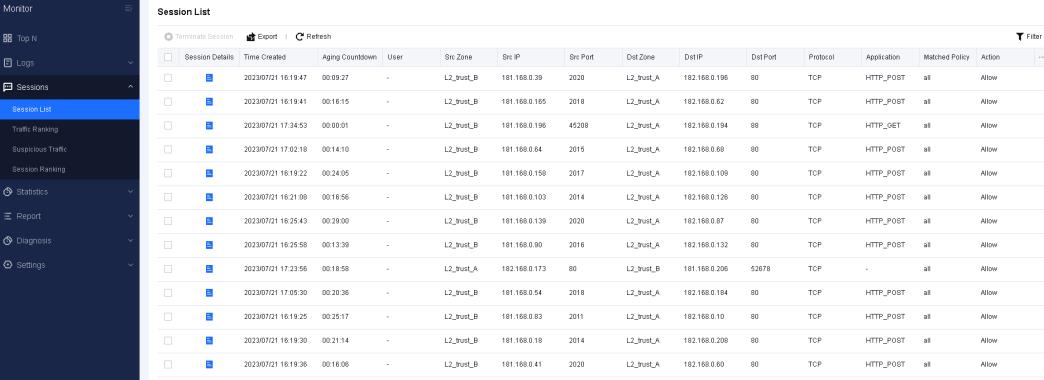The image size is (1044, 380).
Task: Click the Top N grid icon
Action: point(8,39)
